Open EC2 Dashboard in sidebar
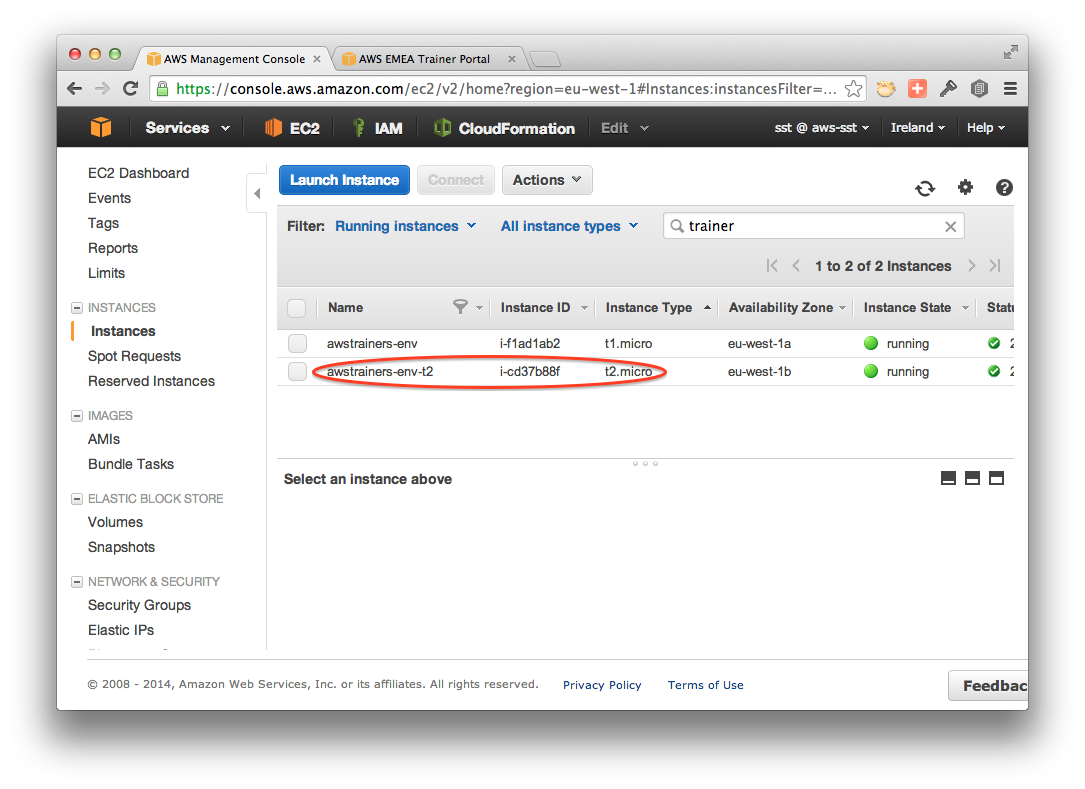The image size is (1085, 789). point(138,173)
